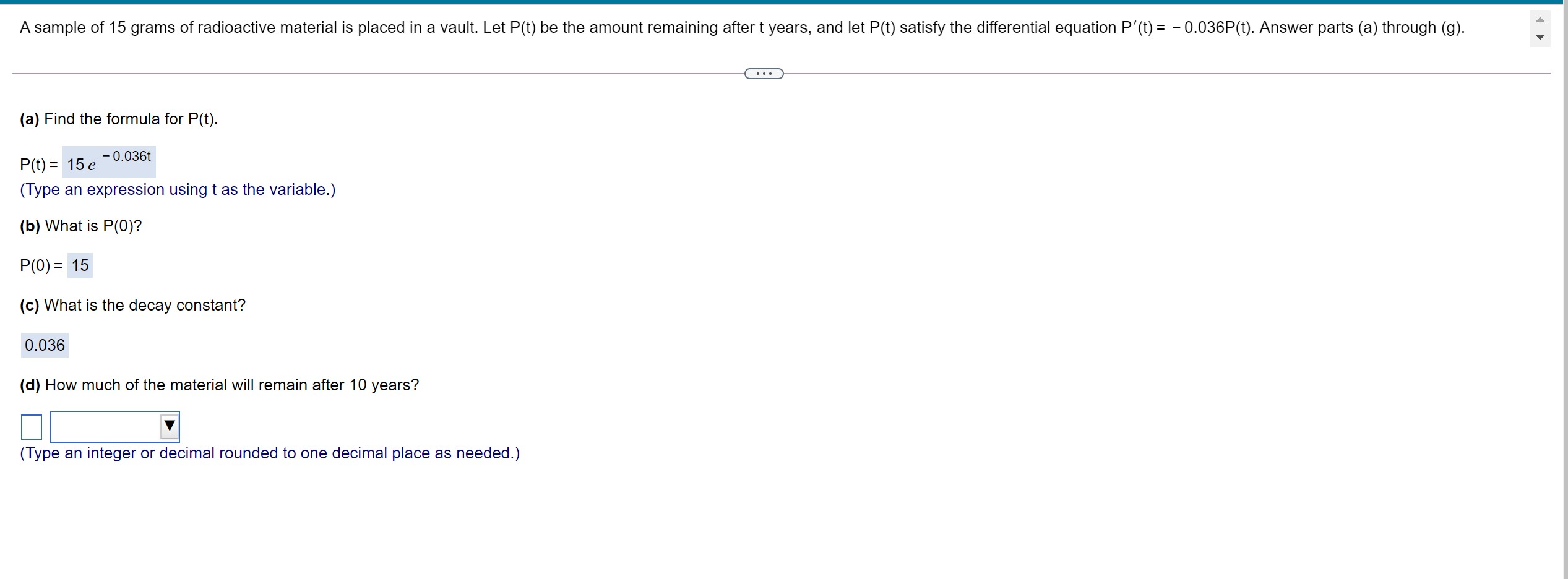Select the small square input before the dropdown

(x=30, y=426)
